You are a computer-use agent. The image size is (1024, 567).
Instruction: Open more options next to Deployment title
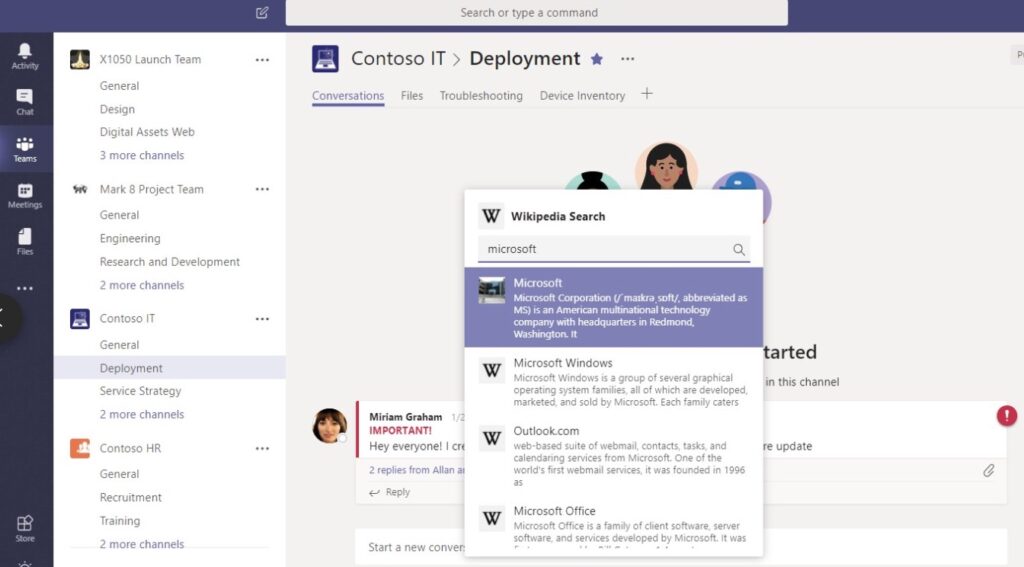coord(628,59)
